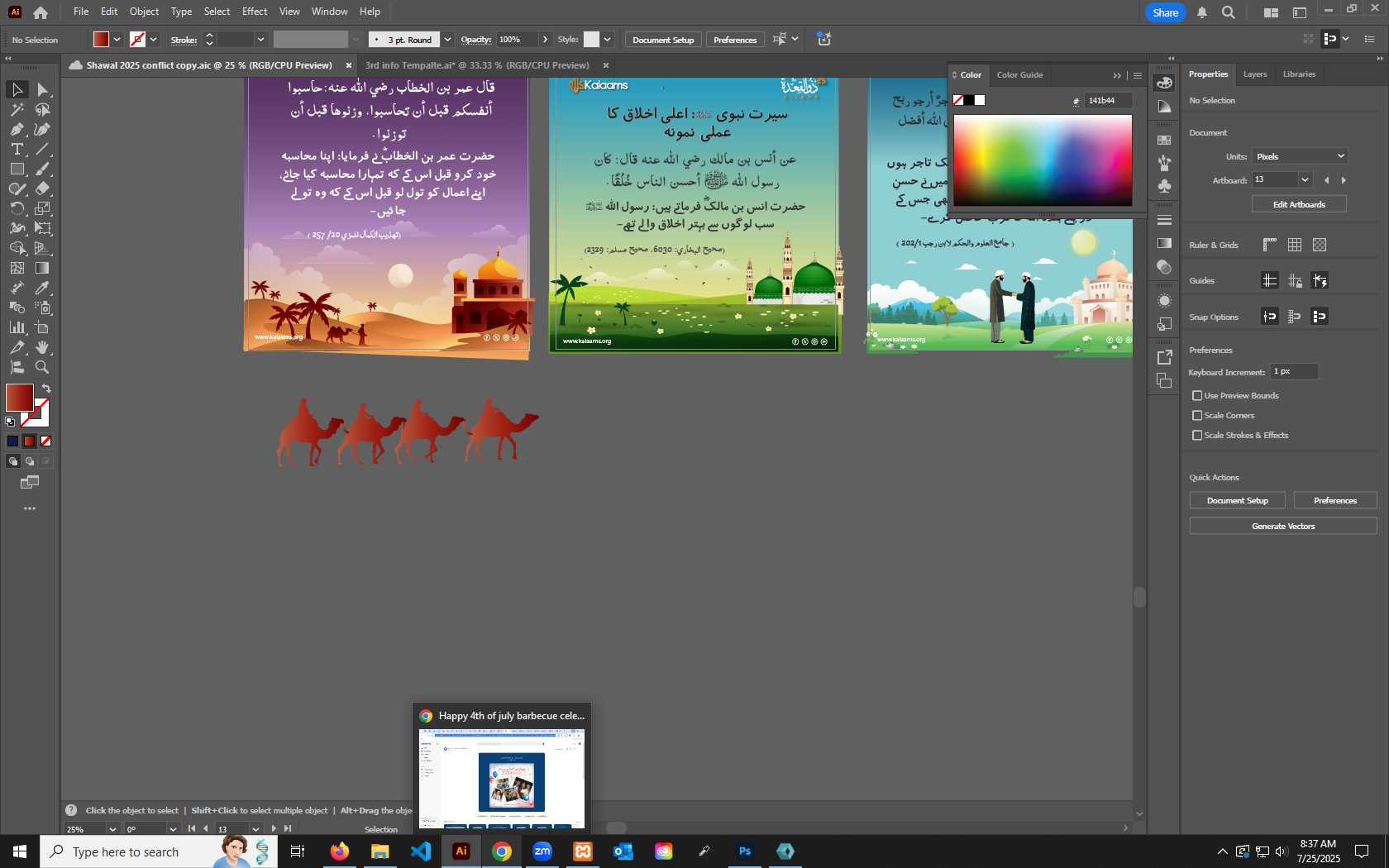Toggle Snap to Grid option
The width and height of the screenshot is (1389, 868).
[x=1295, y=317]
